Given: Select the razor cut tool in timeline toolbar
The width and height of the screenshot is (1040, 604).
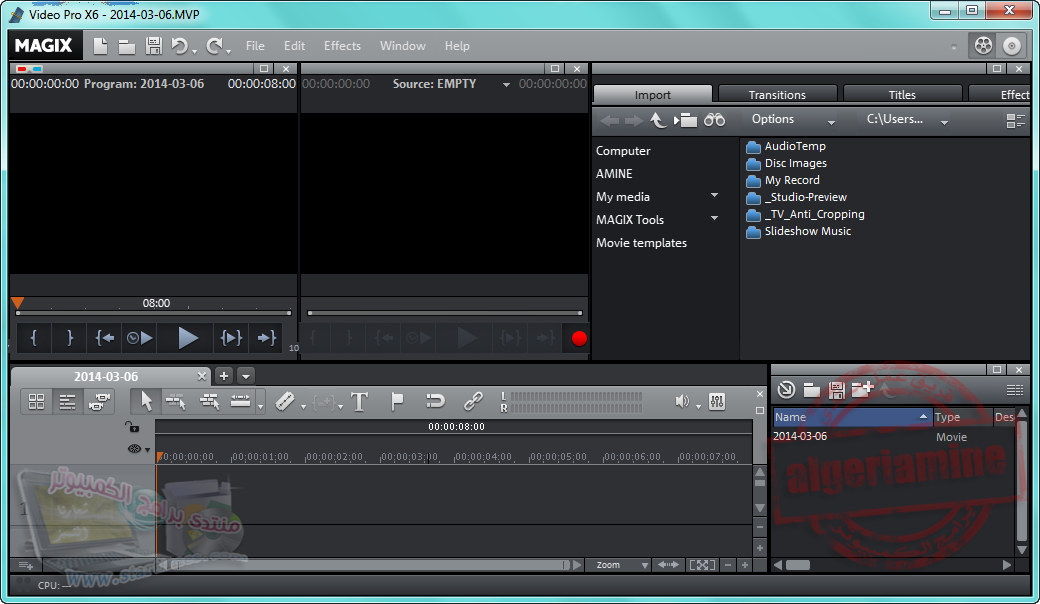Looking at the screenshot, I should [x=285, y=401].
